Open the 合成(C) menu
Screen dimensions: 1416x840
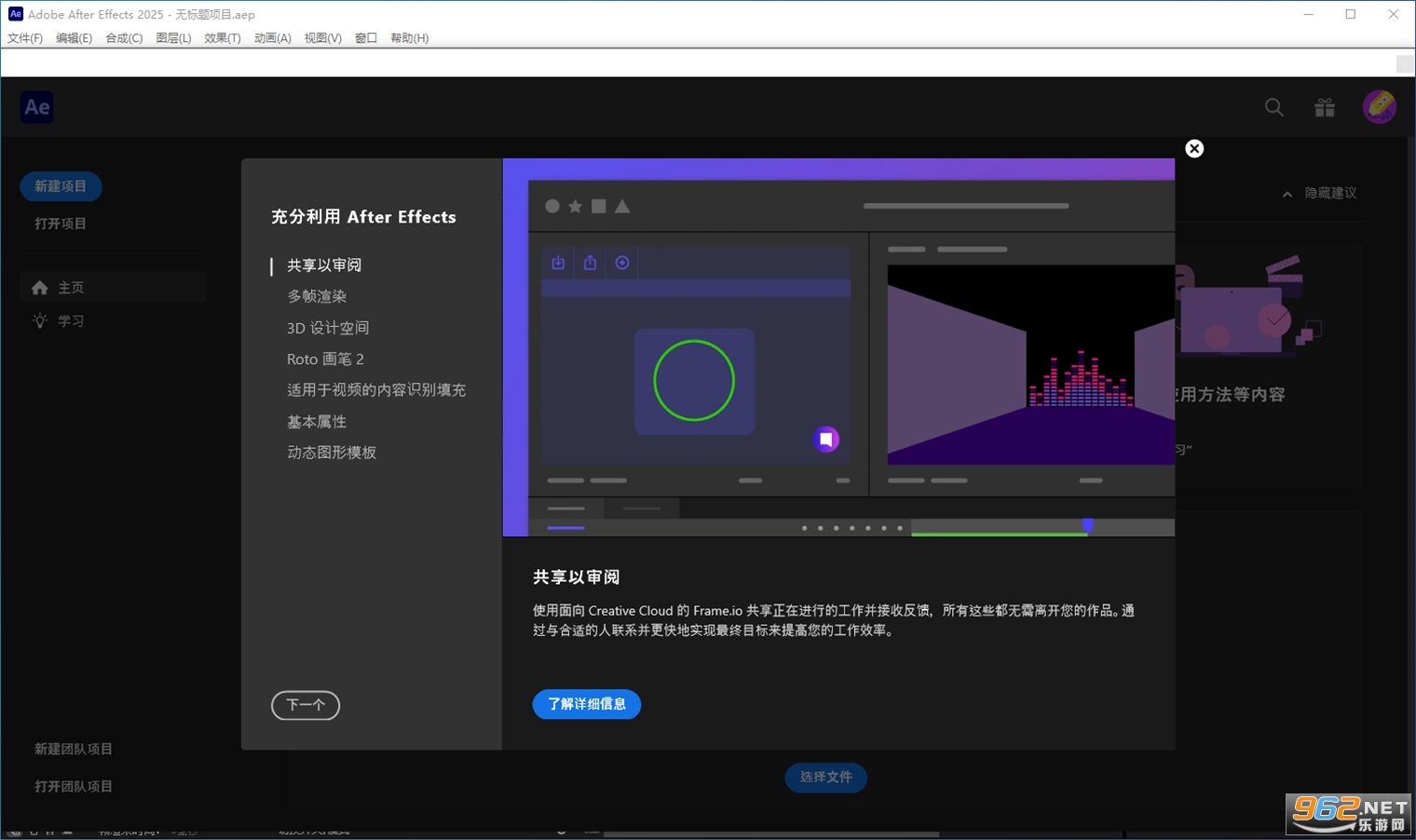[124, 38]
